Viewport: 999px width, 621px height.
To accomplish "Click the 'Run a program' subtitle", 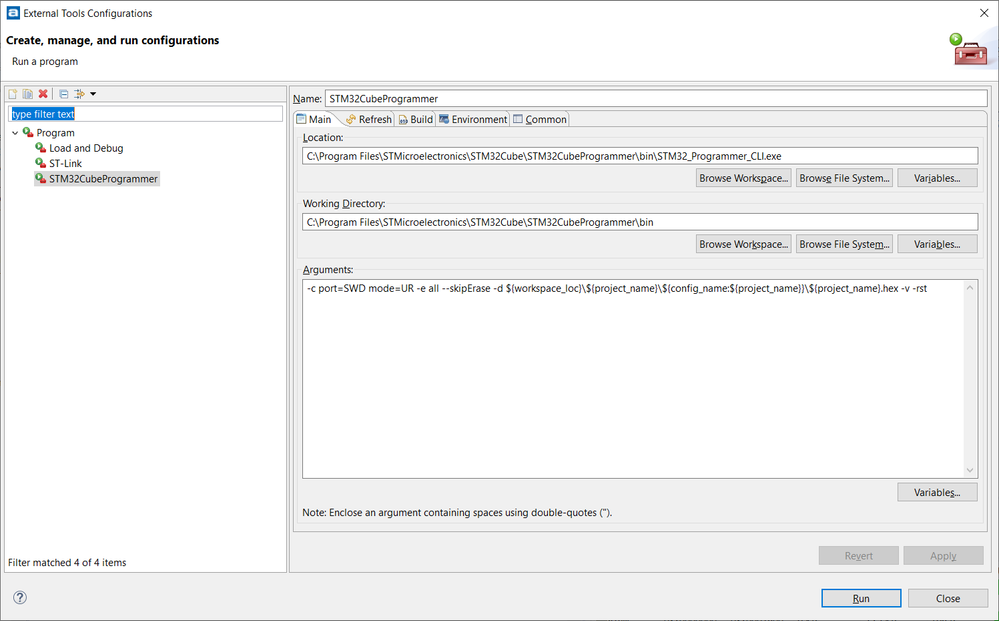I will point(45,62).
